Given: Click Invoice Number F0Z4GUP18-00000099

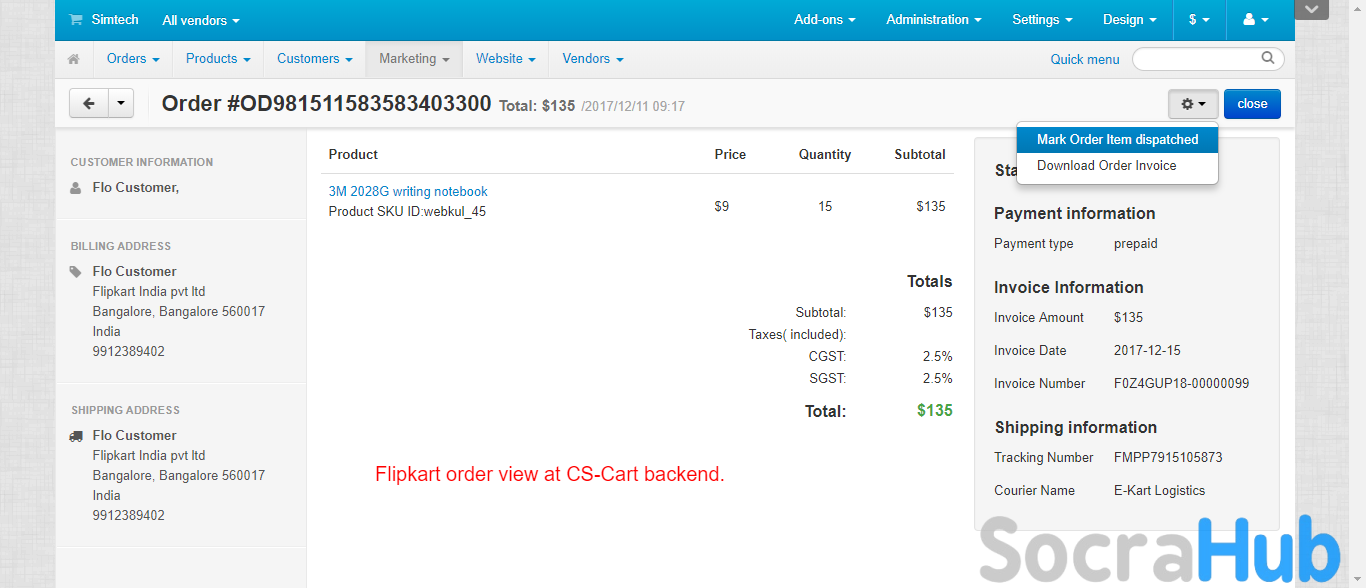Looking at the screenshot, I should point(1181,384).
